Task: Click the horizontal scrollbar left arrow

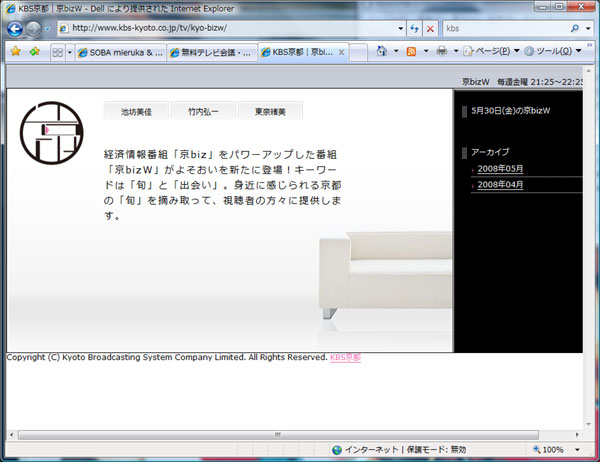Action: coord(11,435)
